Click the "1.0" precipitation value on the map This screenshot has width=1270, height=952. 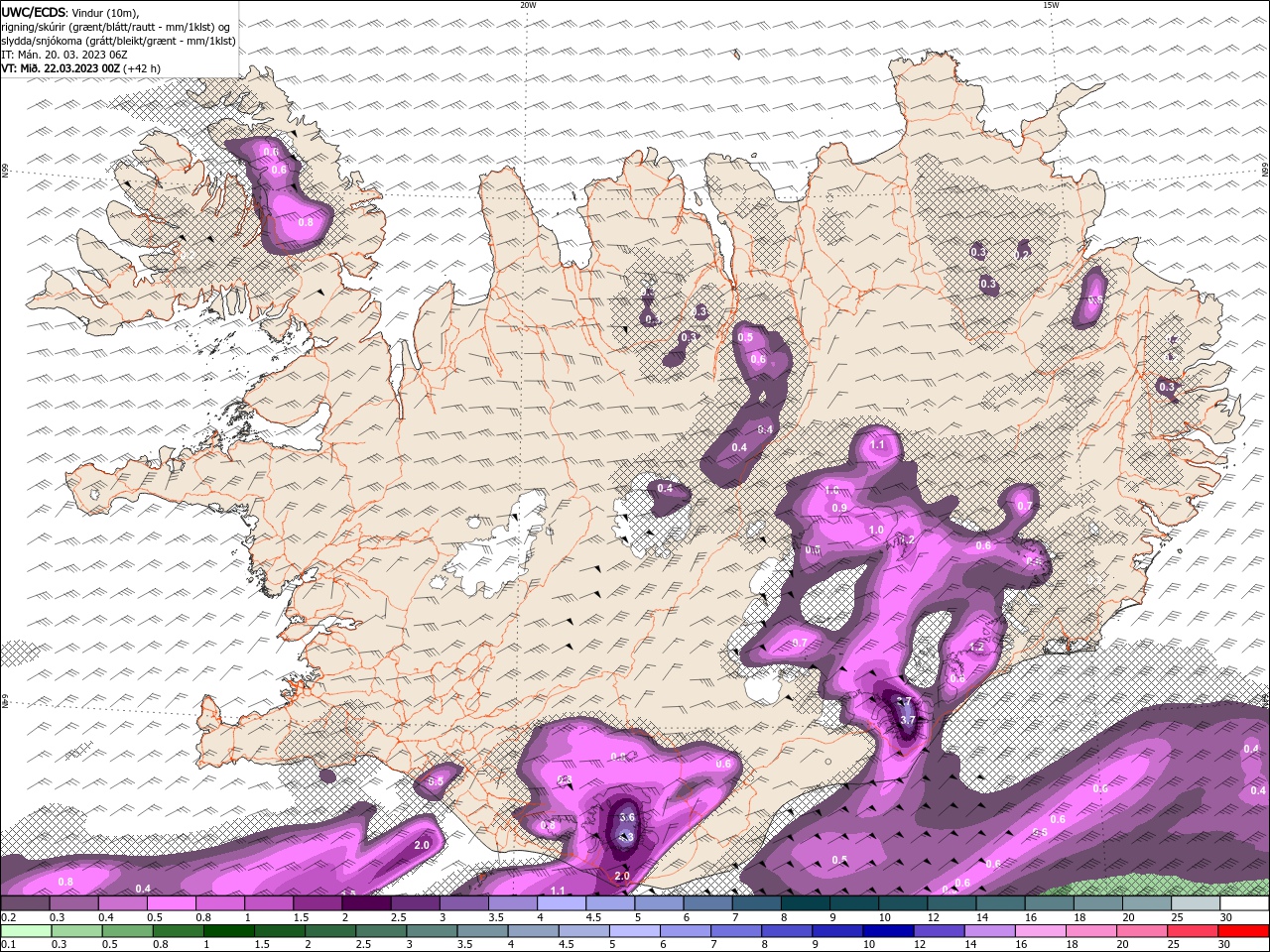pyautogui.click(x=876, y=531)
